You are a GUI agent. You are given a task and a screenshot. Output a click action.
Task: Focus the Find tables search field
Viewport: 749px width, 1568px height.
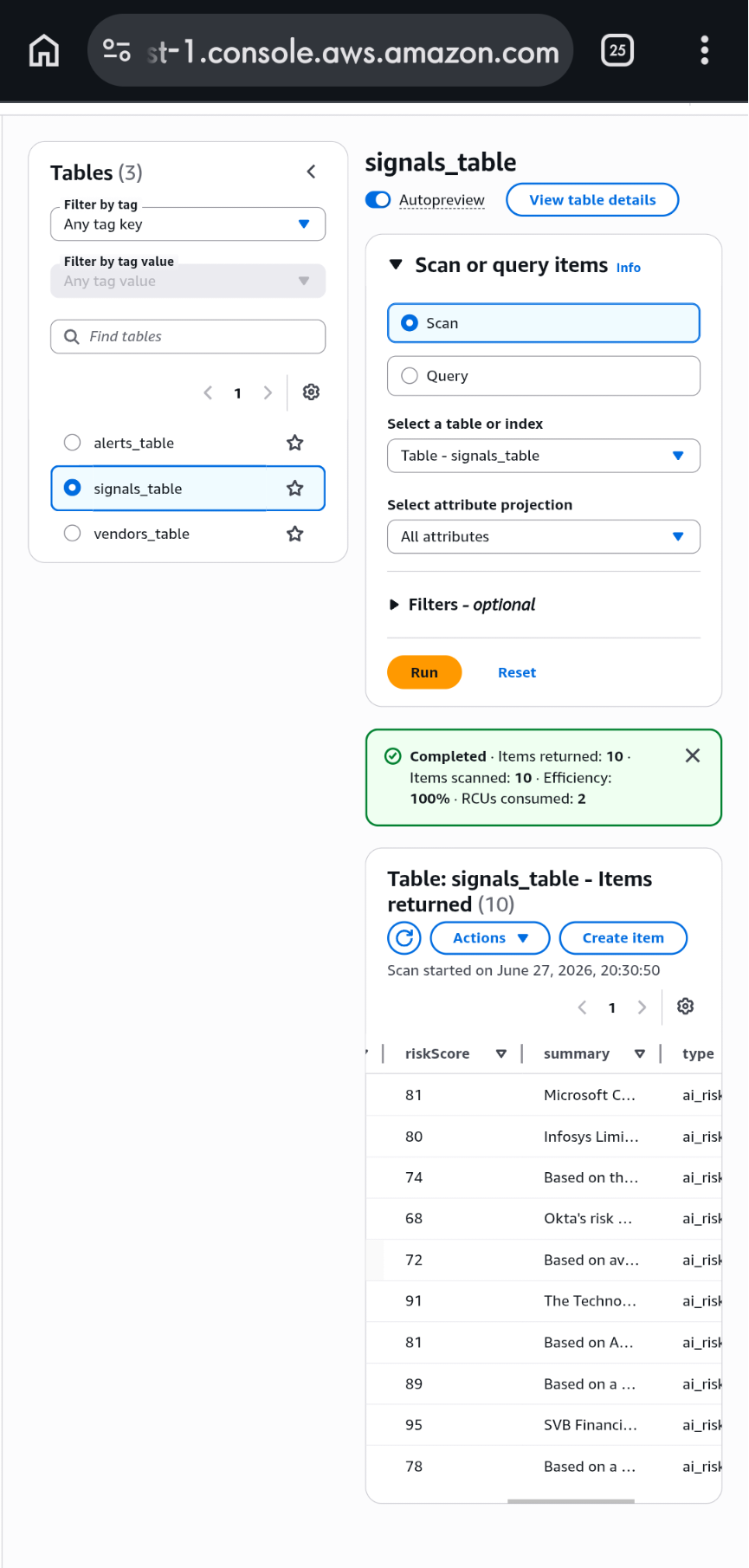[x=188, y=336]
